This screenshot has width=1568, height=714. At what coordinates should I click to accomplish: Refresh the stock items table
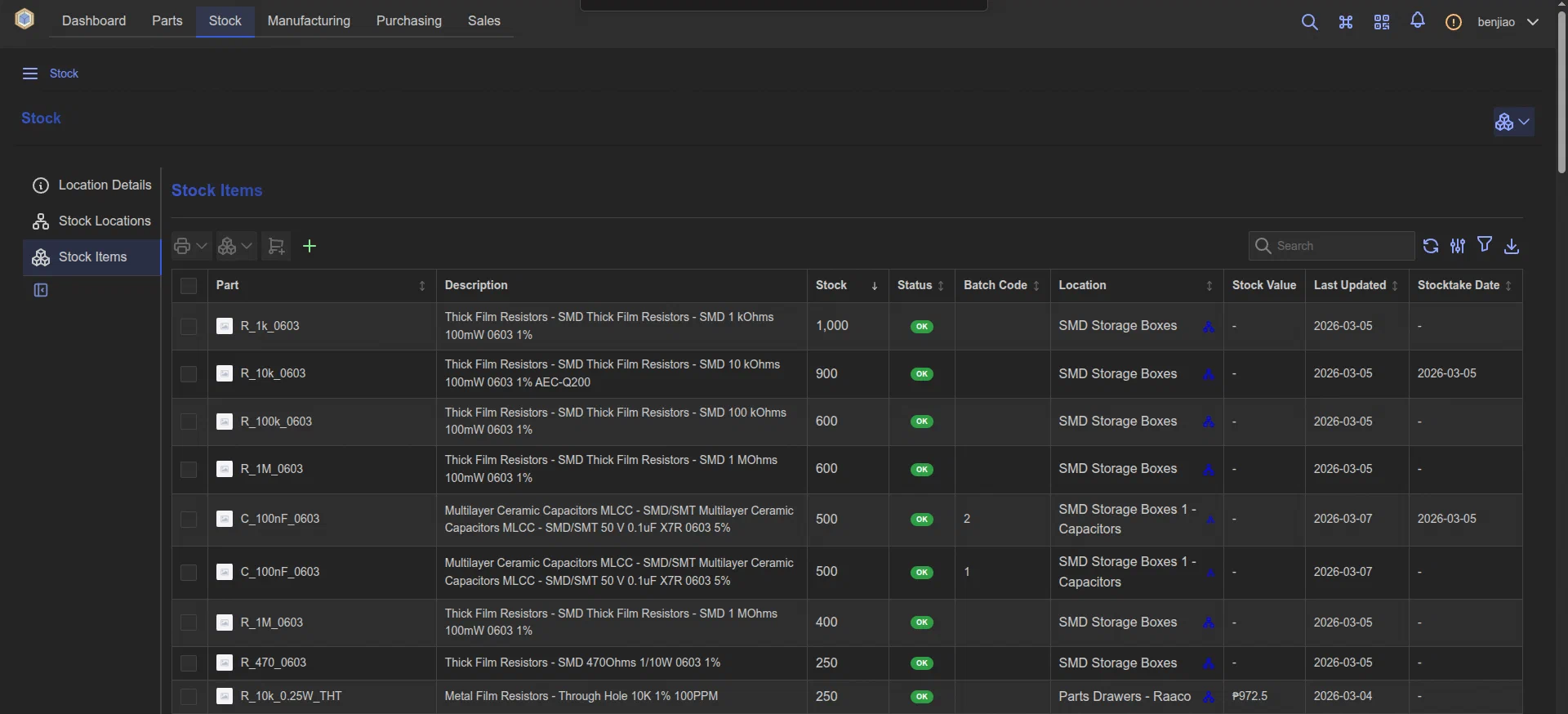coord(1430,246)
